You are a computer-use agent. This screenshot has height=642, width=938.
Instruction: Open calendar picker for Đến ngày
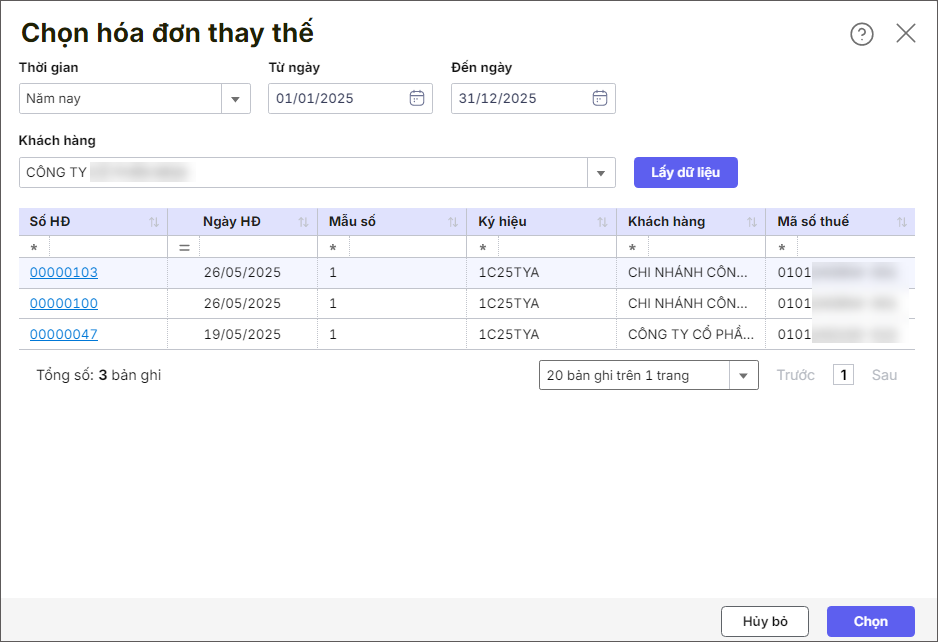[x=600, y=98]
